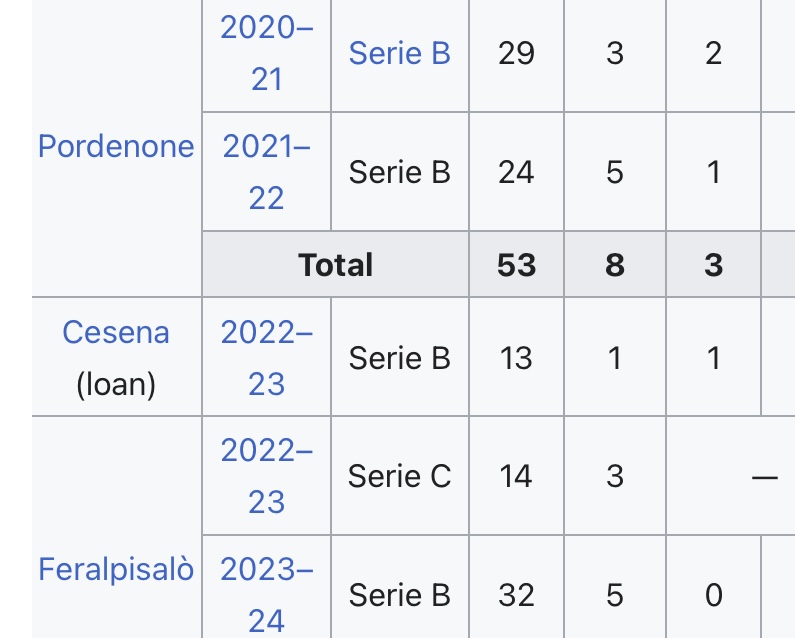Open the 2023–24 season link
Screen dimensions: 795x638
[267, 595]
